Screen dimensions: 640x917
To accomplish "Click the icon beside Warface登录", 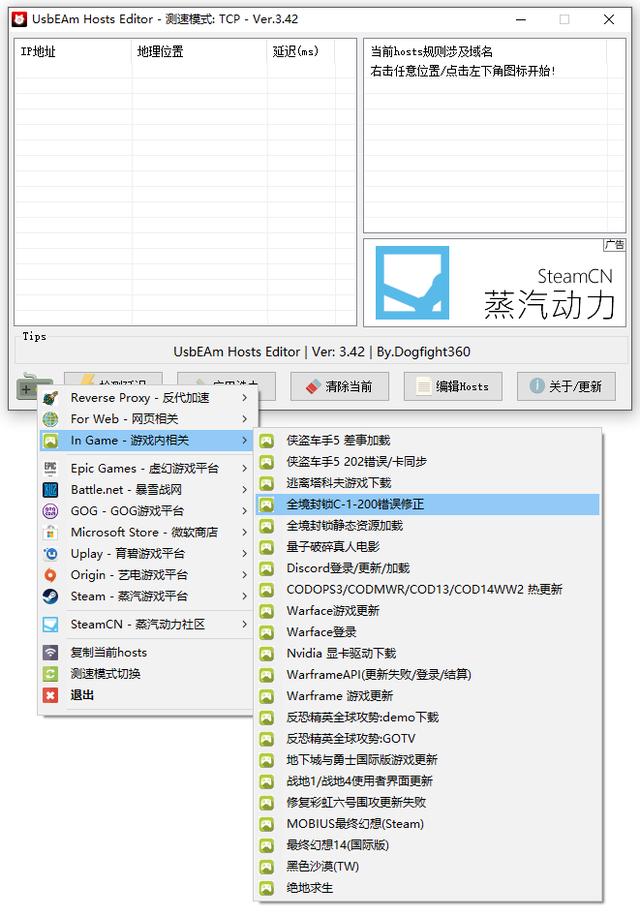I will [x=267, y=632].
